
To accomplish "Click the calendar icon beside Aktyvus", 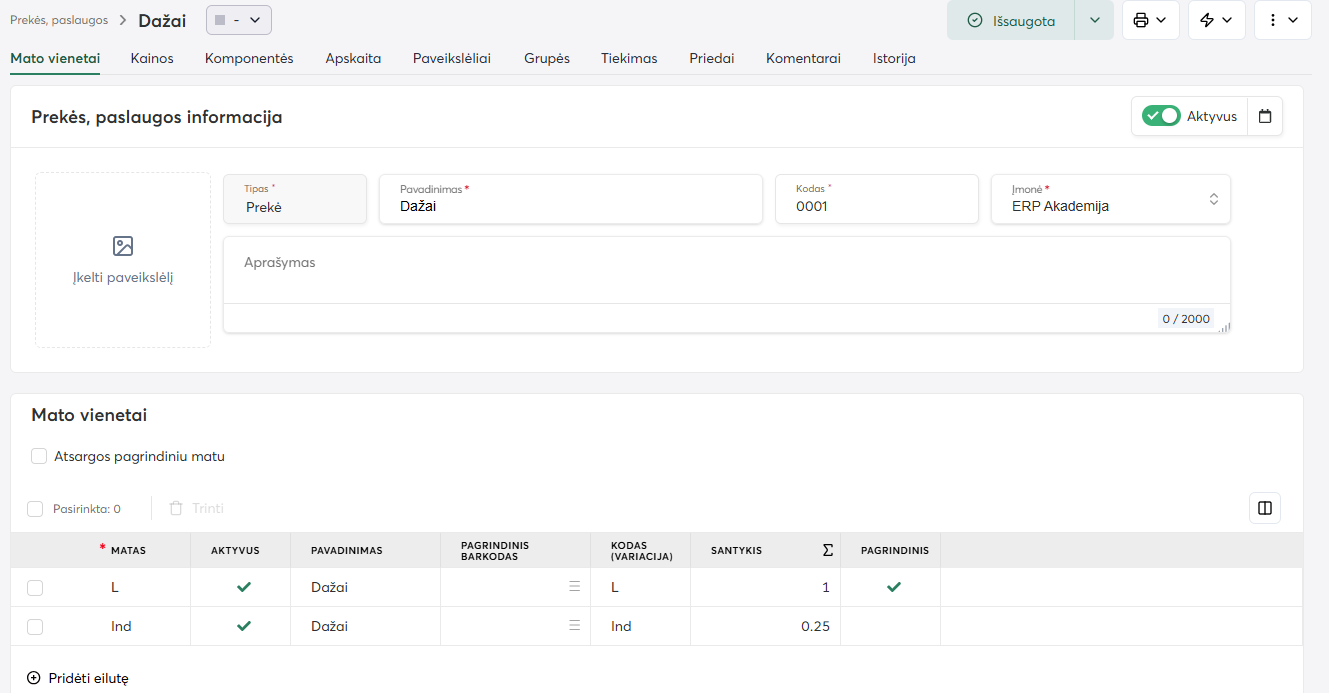I will pyautogui.click(x=1265, y=116).
